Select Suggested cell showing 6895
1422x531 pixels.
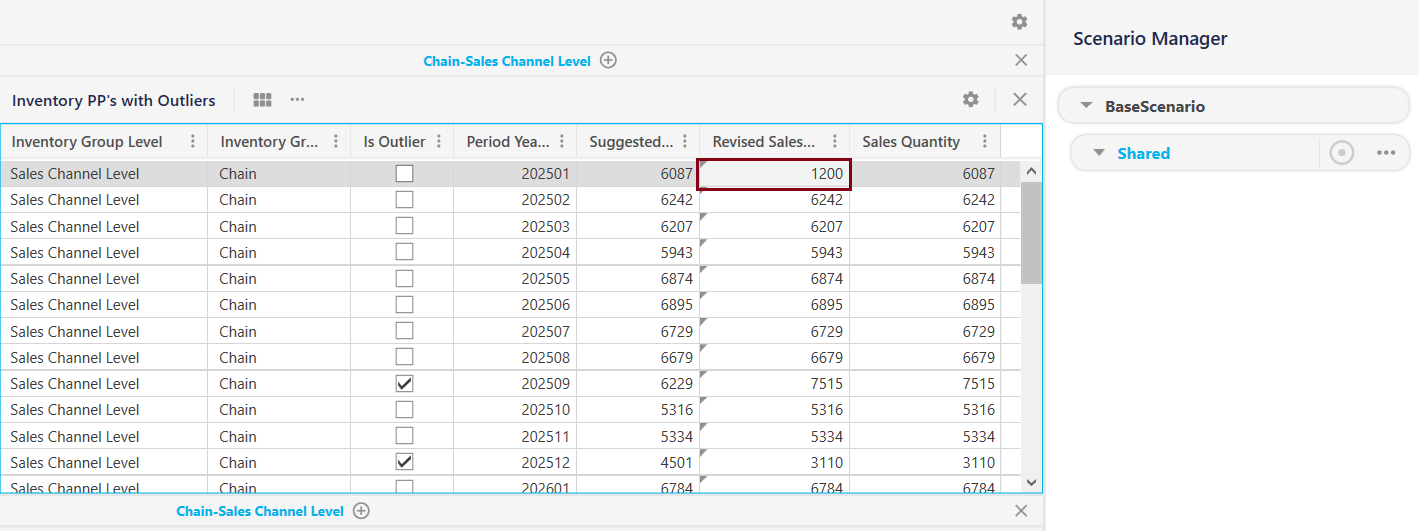pos(637,304)
